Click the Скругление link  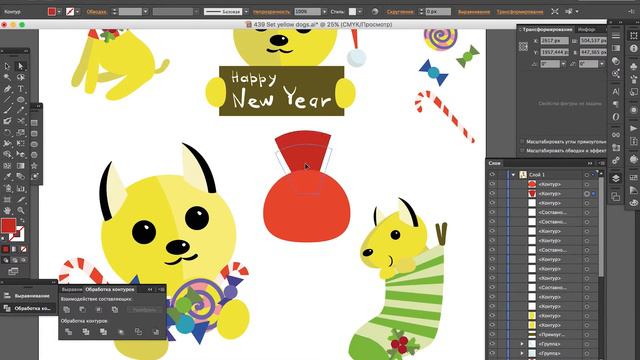coord(400,12)
